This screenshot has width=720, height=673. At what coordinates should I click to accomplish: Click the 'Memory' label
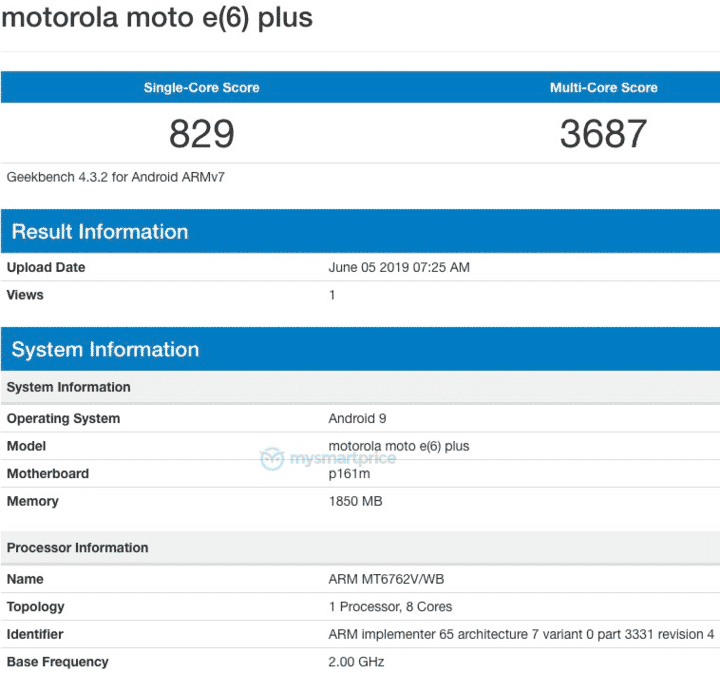click(33, 501)
